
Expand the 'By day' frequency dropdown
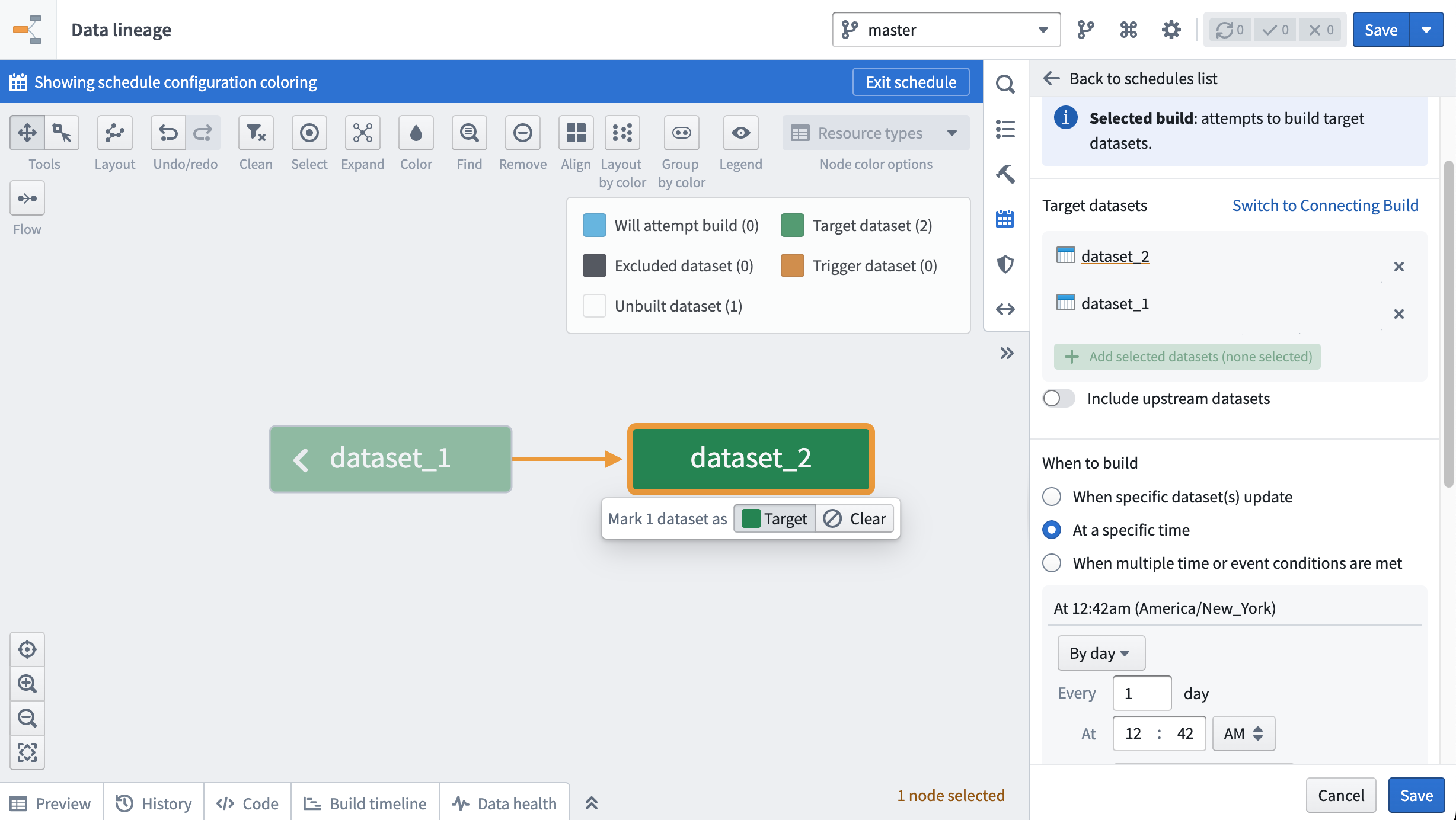click(1099, 652)
